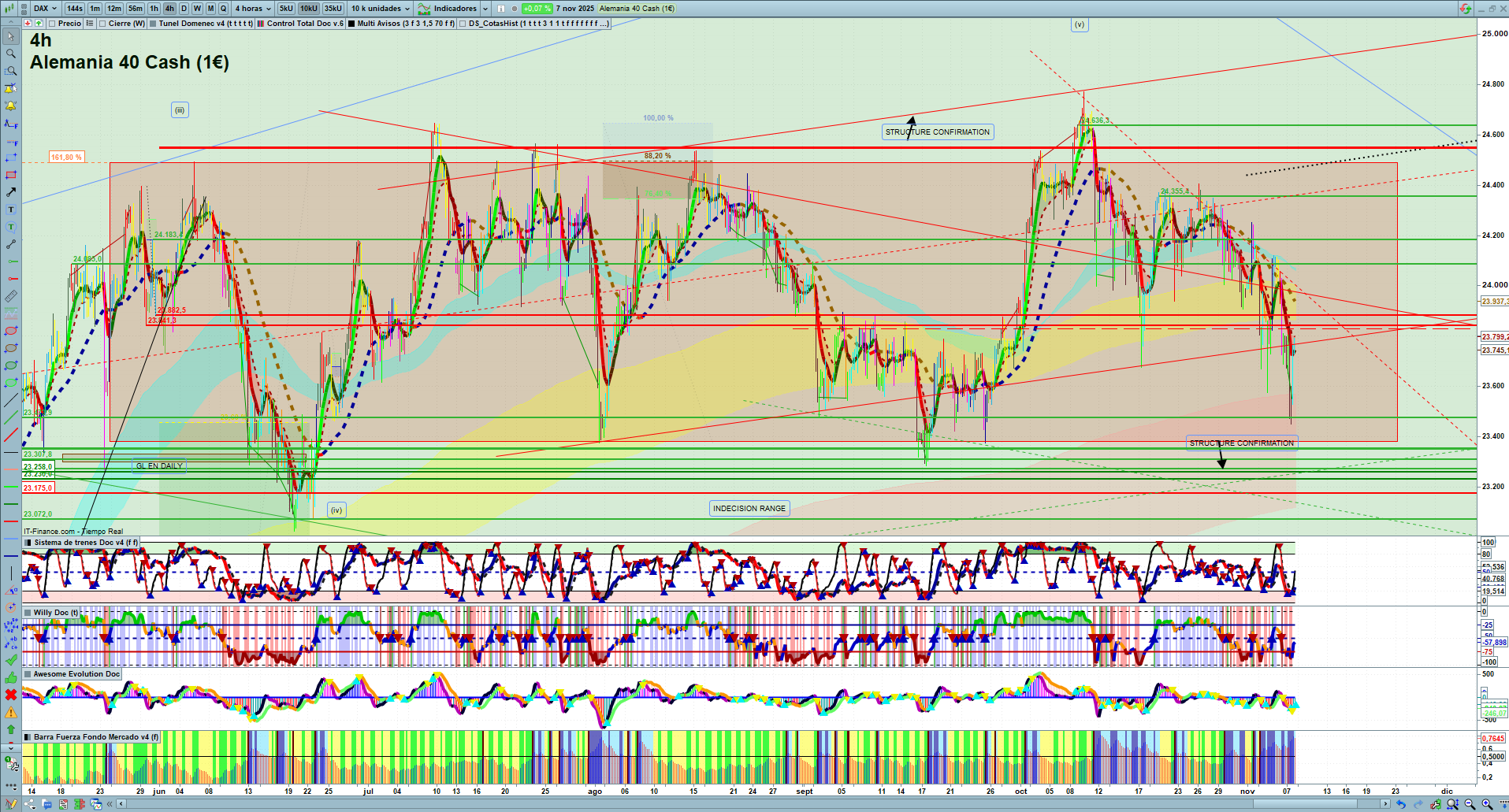The width and height of the screenshot is (1509, 812).
Task: Click the Indicadores button
Action: [454, 9]
